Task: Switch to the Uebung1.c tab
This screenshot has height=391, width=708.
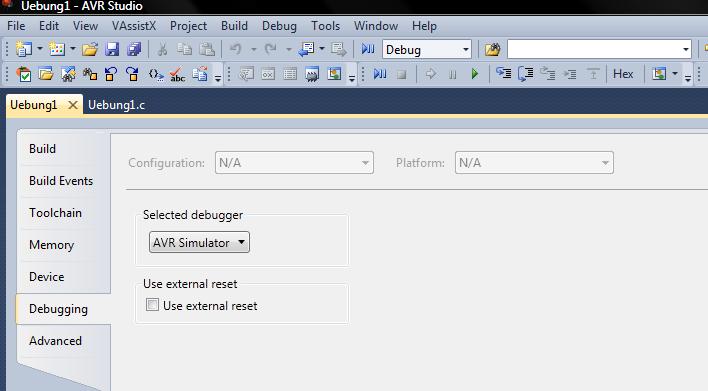Action: [116, 105]
